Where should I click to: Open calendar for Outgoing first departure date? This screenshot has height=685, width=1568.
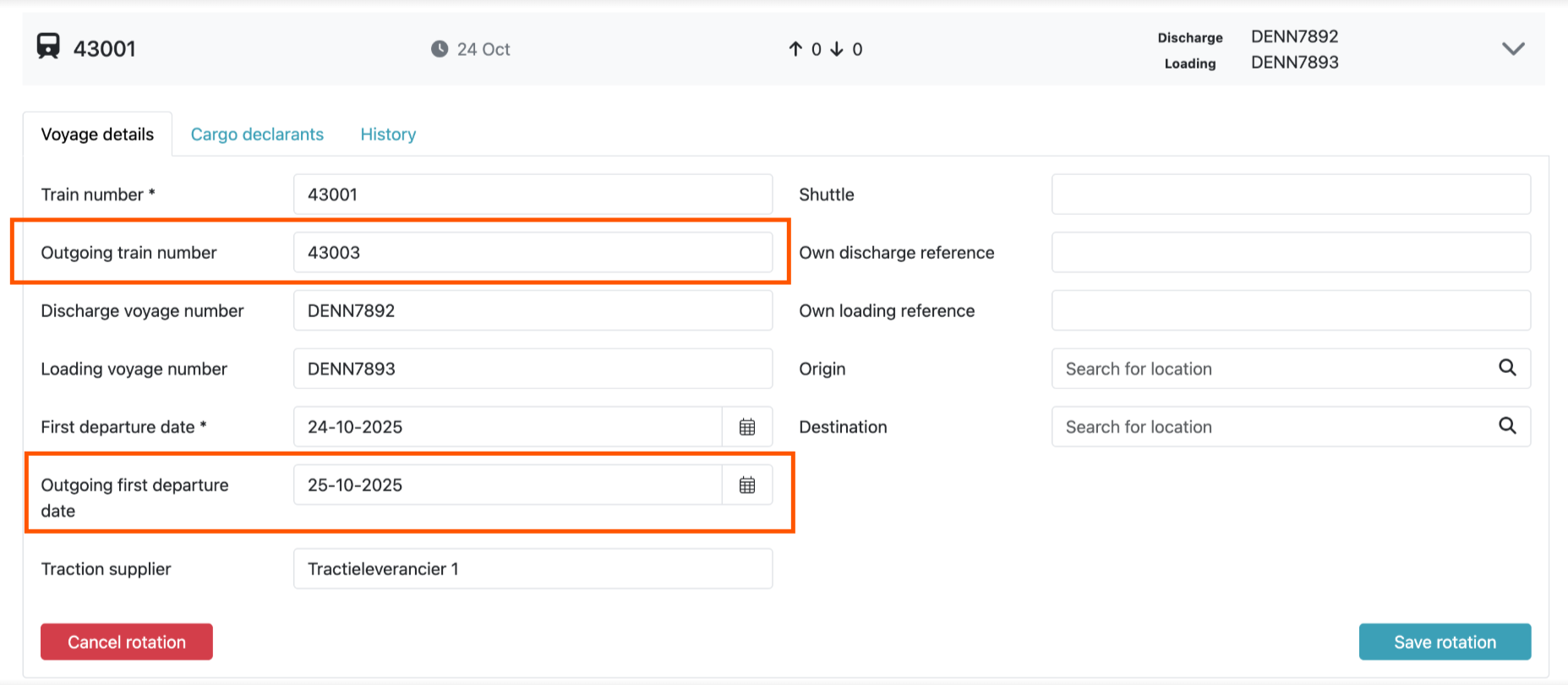pos(747,485)
